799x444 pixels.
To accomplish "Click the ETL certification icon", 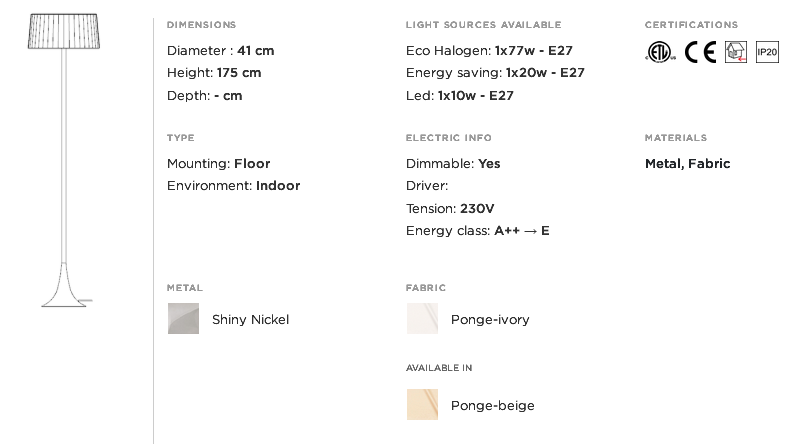I will (x=660, y=52).
